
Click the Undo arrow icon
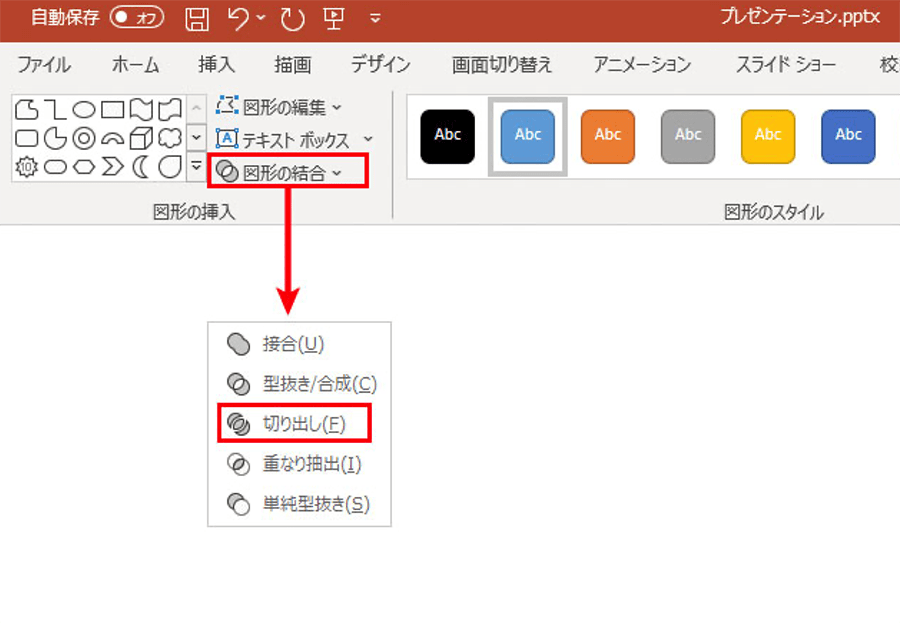click(x=239, y=18)
